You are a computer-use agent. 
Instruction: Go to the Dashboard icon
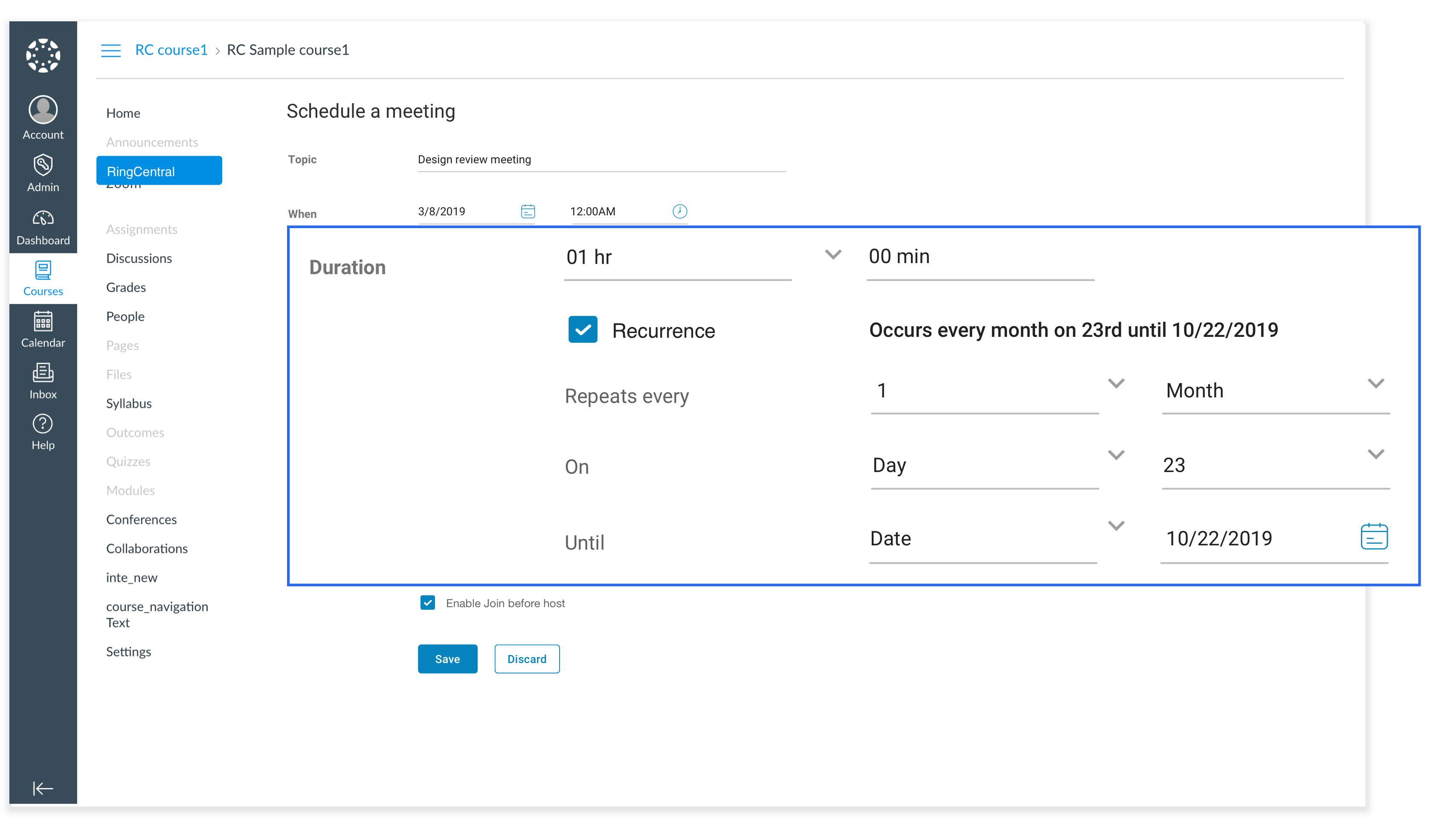43,218
